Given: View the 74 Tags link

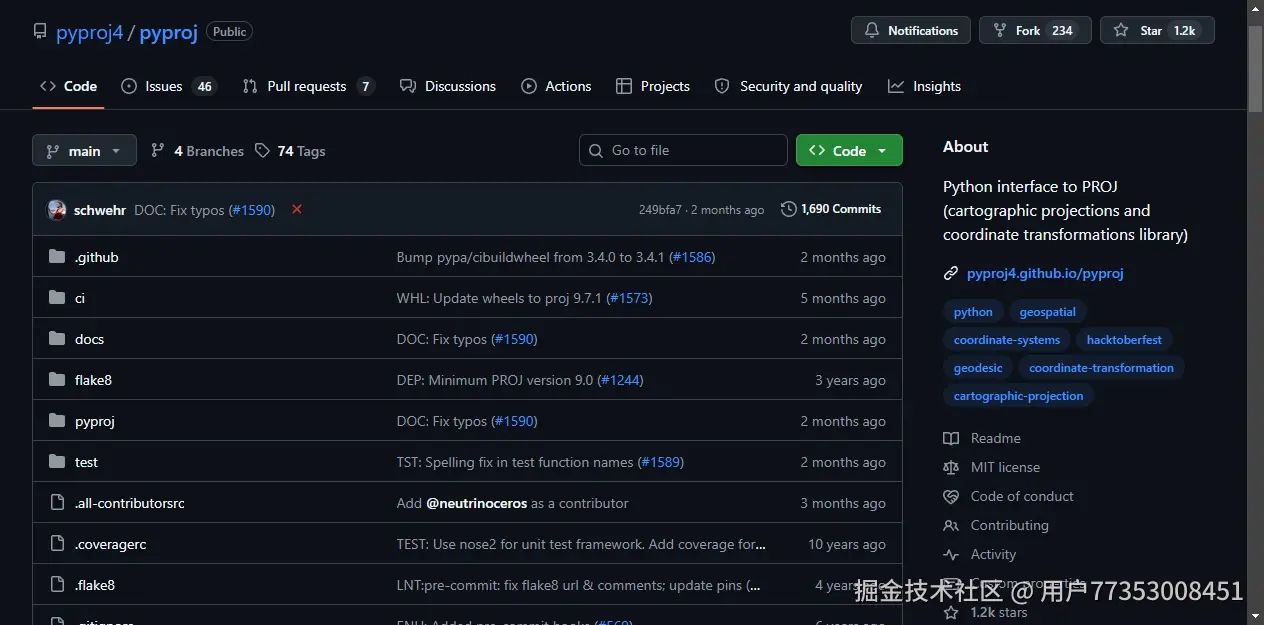Looking at the screenshot, I should pyautogui.click(x=290, y=151).
